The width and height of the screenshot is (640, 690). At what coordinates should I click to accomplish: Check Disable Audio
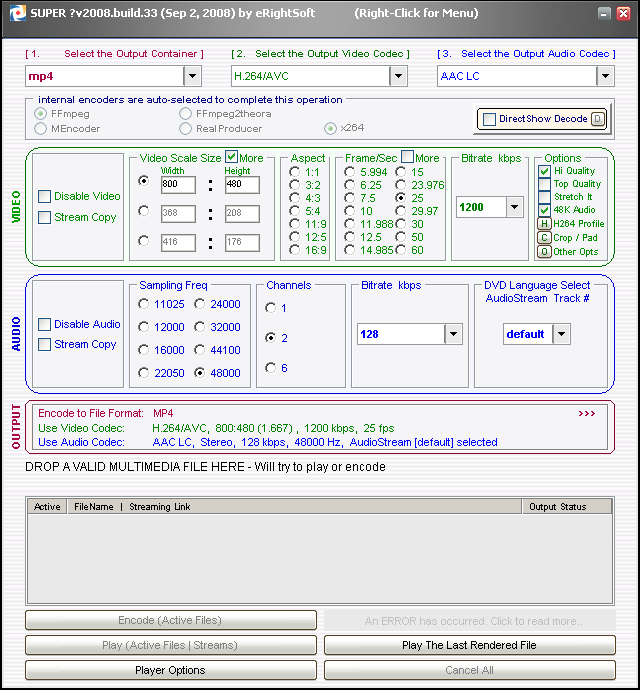(44, 324)
